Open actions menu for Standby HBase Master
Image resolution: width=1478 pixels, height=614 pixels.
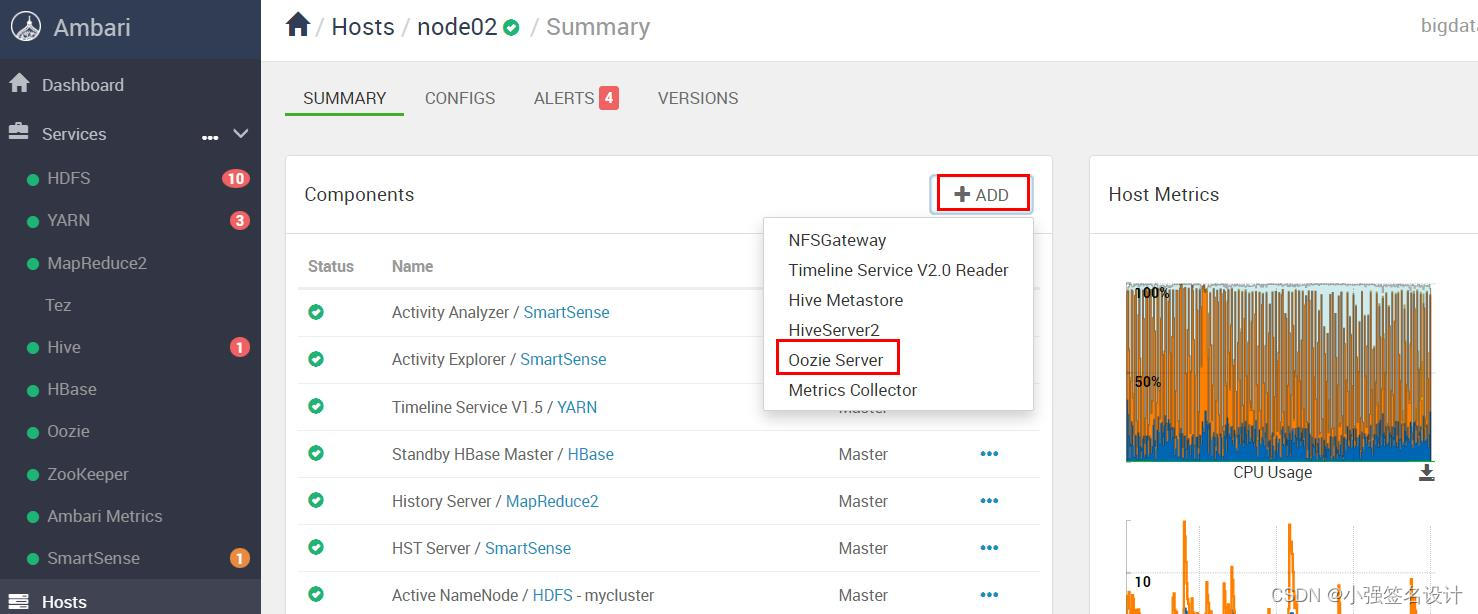click(989, 454)
